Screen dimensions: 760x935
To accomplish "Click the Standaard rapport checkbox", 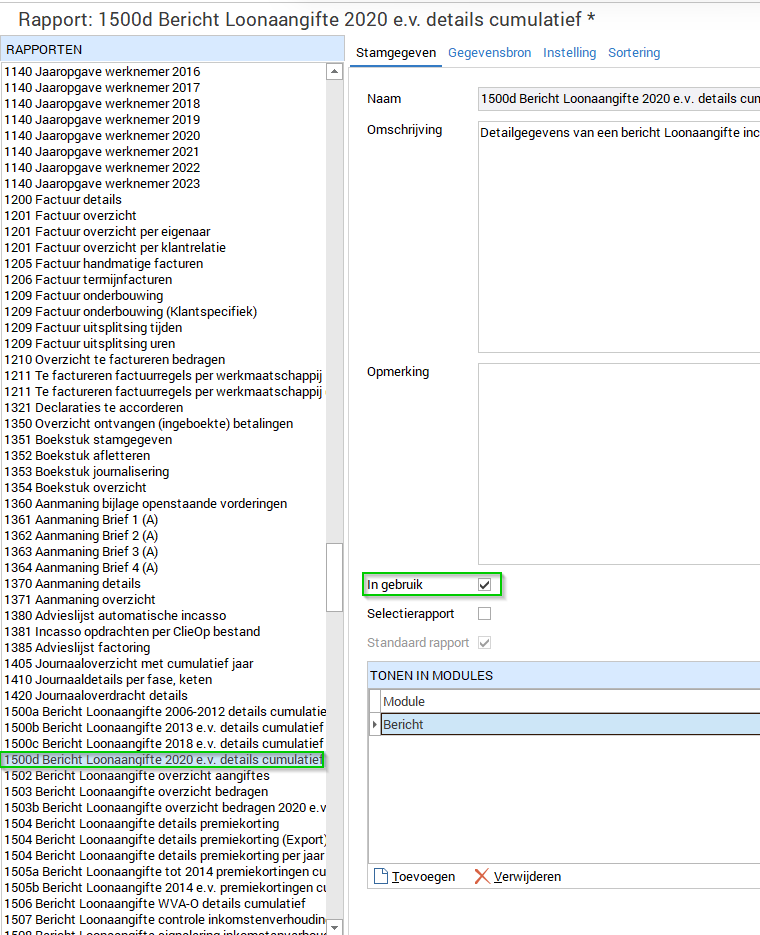I will tap(484, 643).
